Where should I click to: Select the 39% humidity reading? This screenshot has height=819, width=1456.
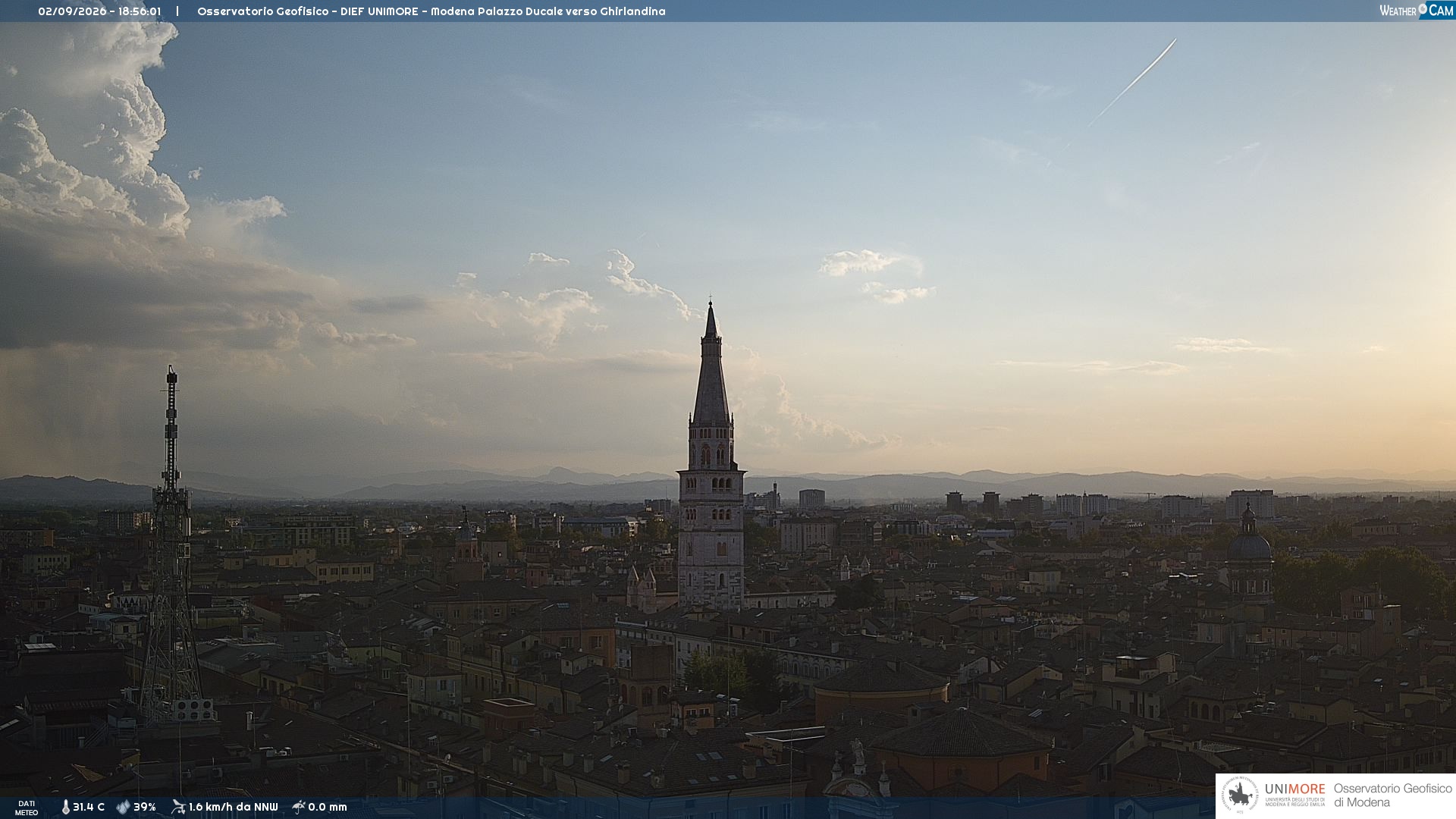(145, 807)
